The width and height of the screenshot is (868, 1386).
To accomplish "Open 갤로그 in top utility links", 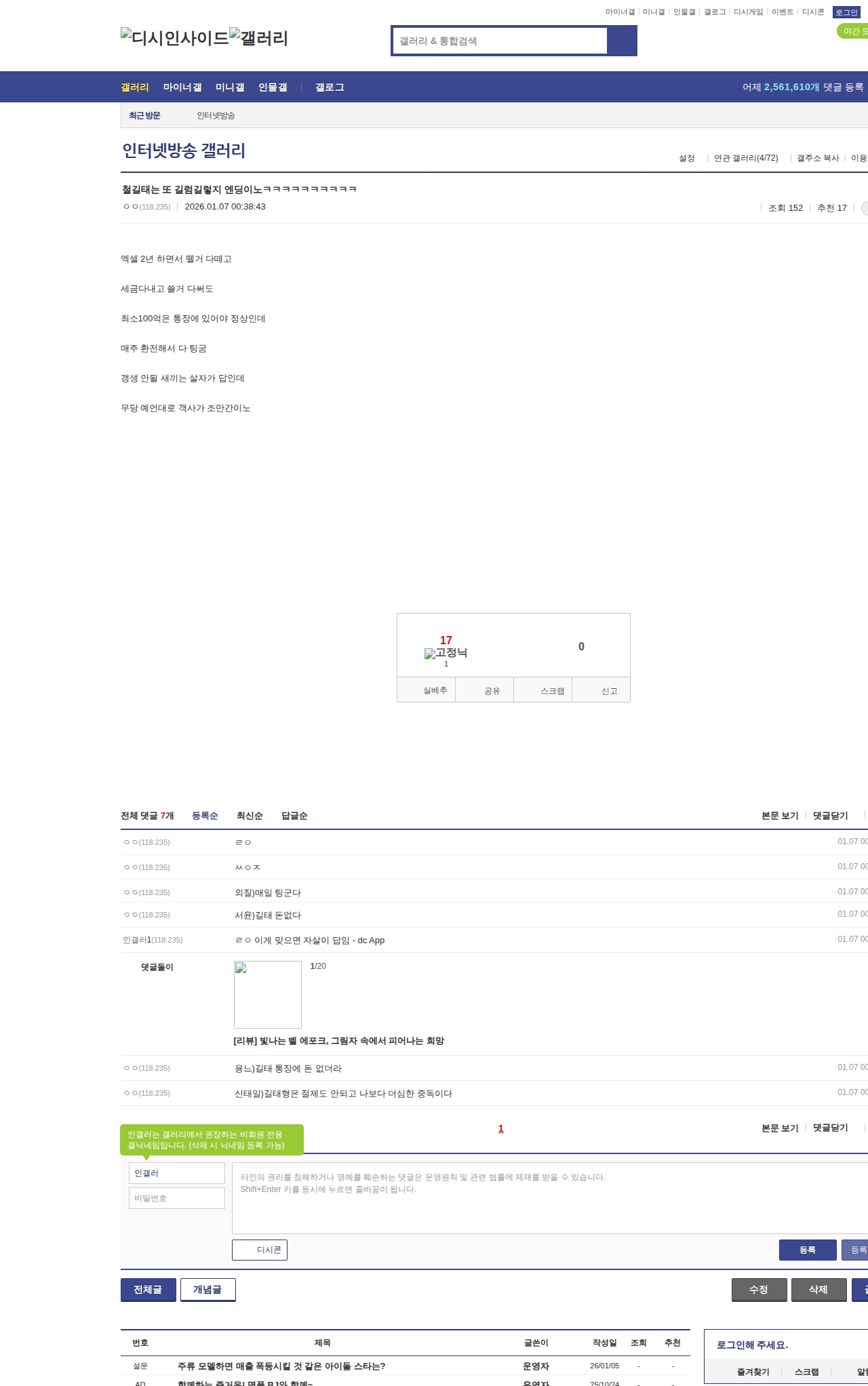I will [x=715, y=12].
